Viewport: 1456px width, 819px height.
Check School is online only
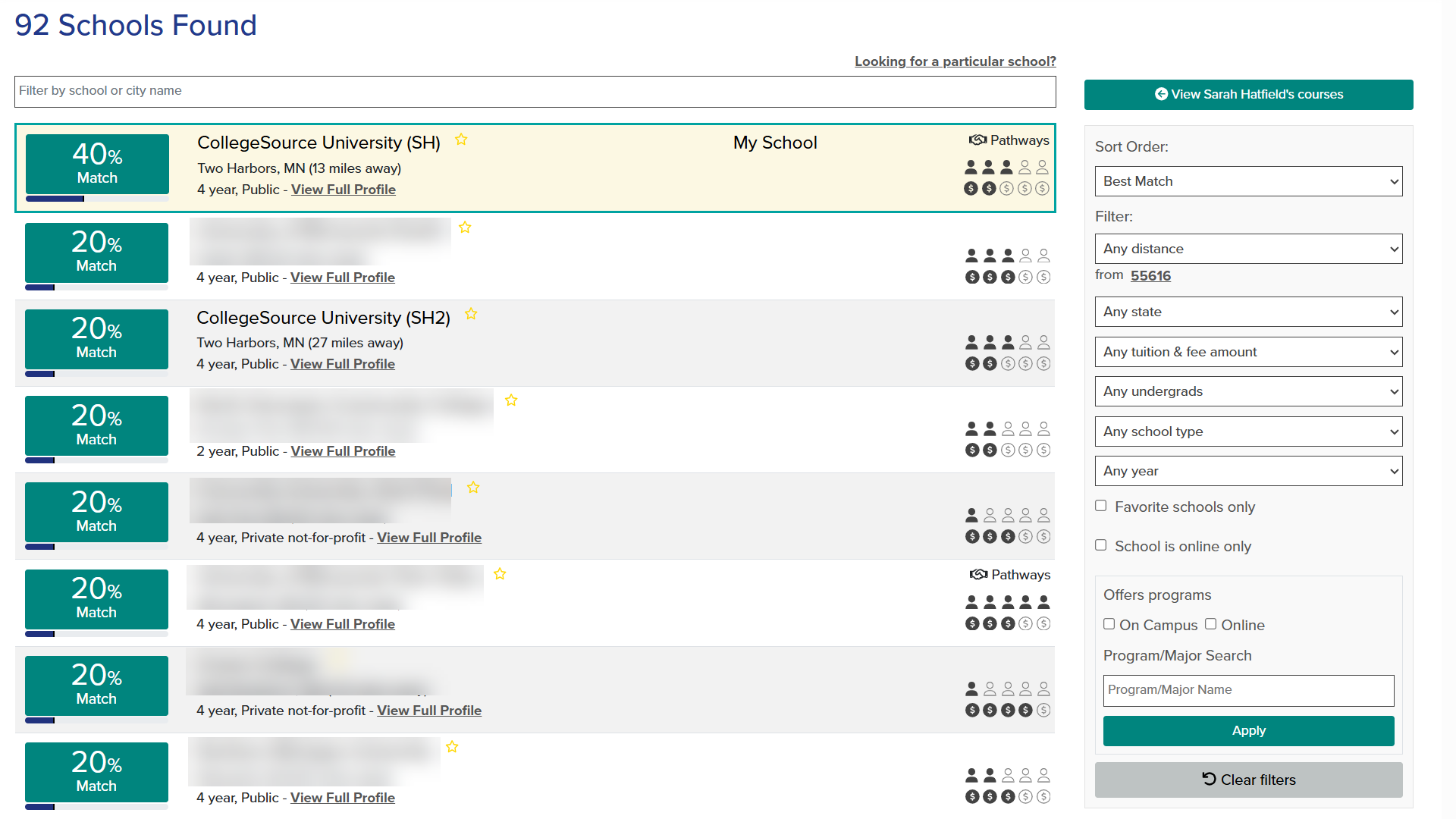coord(1101,545)
